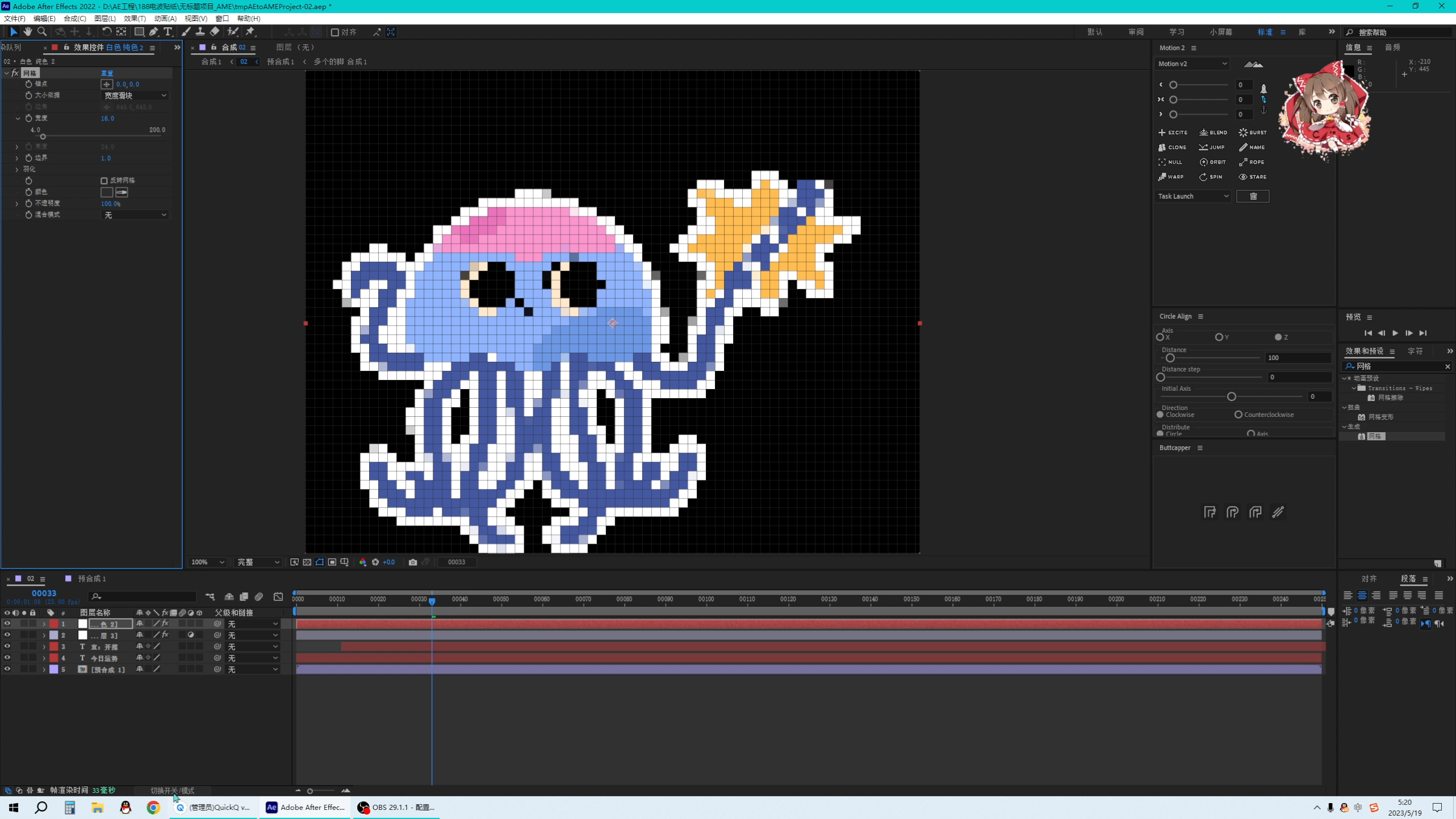Screen dimensions: 1456x819
Task: Click the Distance slider in Circle Align
Action: 1170,358
